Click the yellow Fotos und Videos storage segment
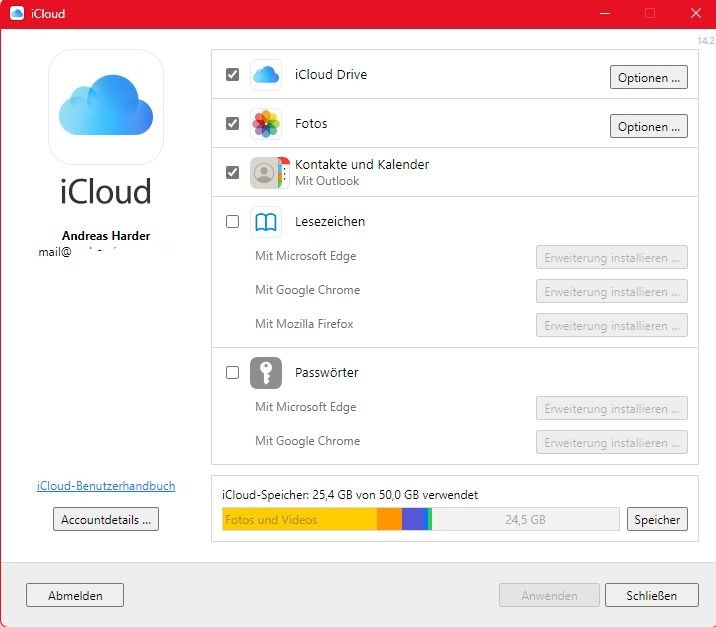 point(299,520)
